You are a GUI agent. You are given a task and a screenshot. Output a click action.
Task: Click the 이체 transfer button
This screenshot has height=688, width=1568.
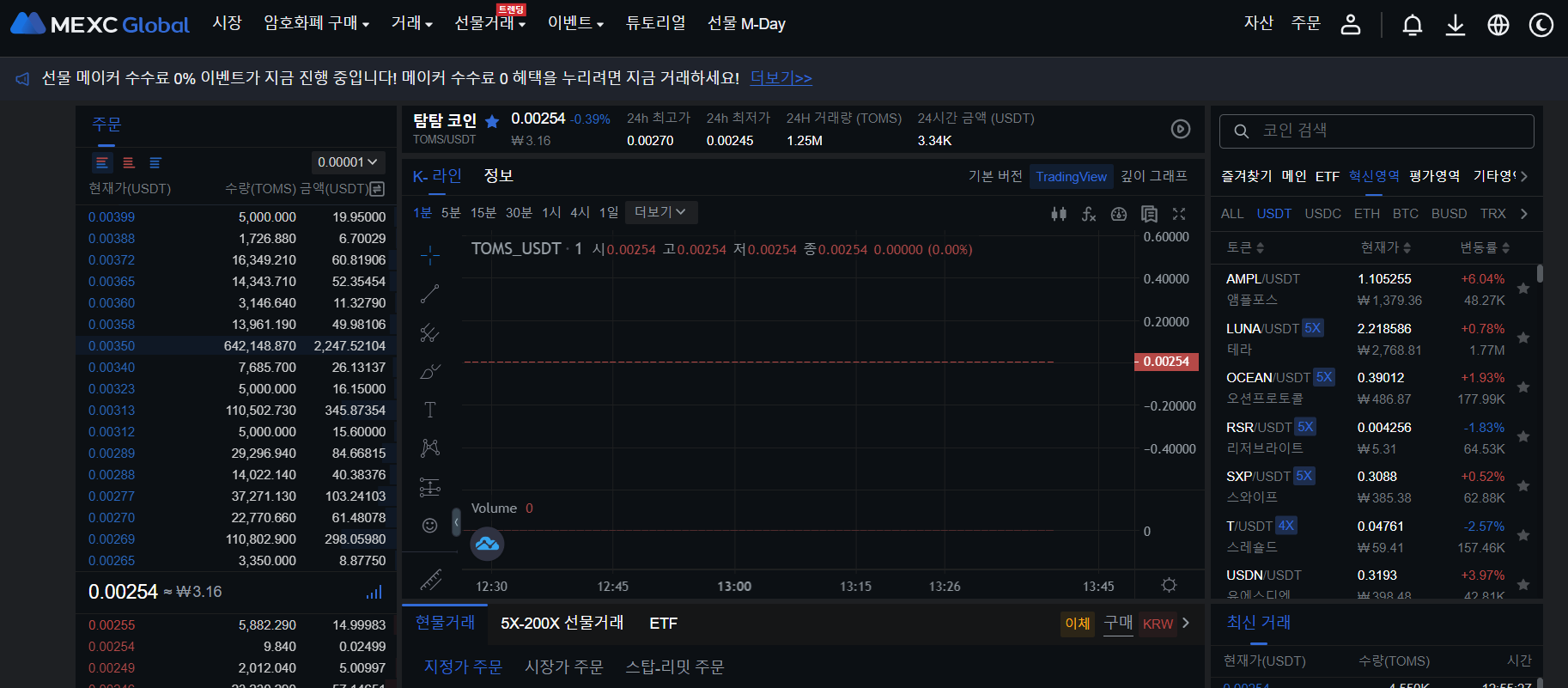[1078, 624]
